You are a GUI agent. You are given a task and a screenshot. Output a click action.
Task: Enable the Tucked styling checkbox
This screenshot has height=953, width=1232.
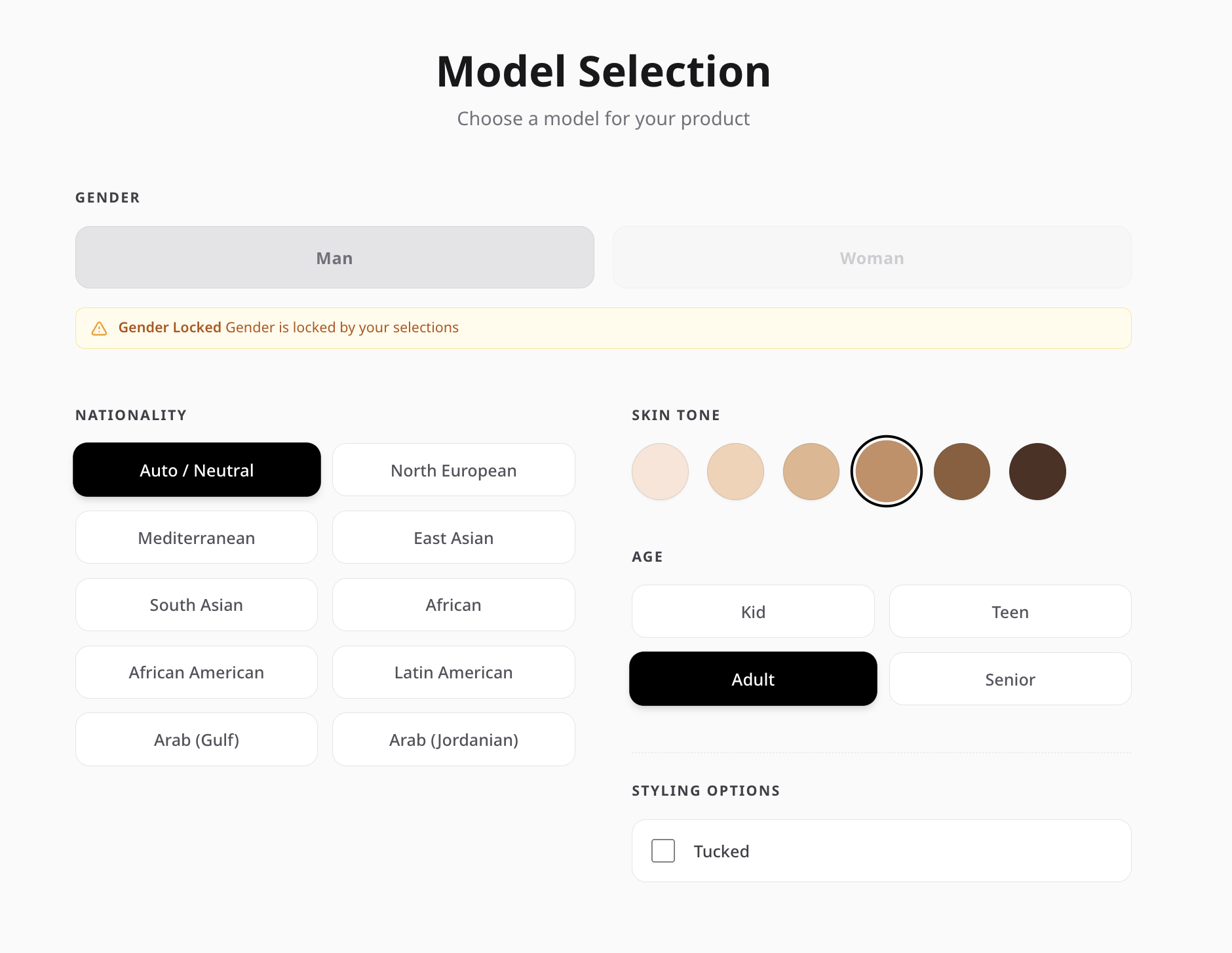coord(663,851)
